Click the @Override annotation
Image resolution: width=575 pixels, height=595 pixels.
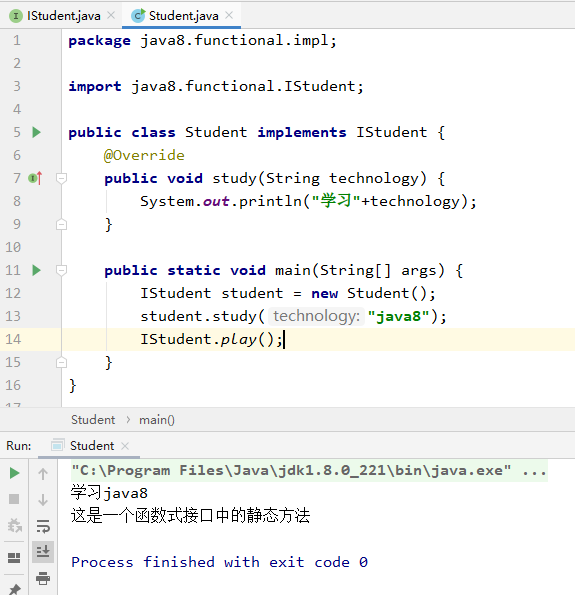click(x=144, y=156)
